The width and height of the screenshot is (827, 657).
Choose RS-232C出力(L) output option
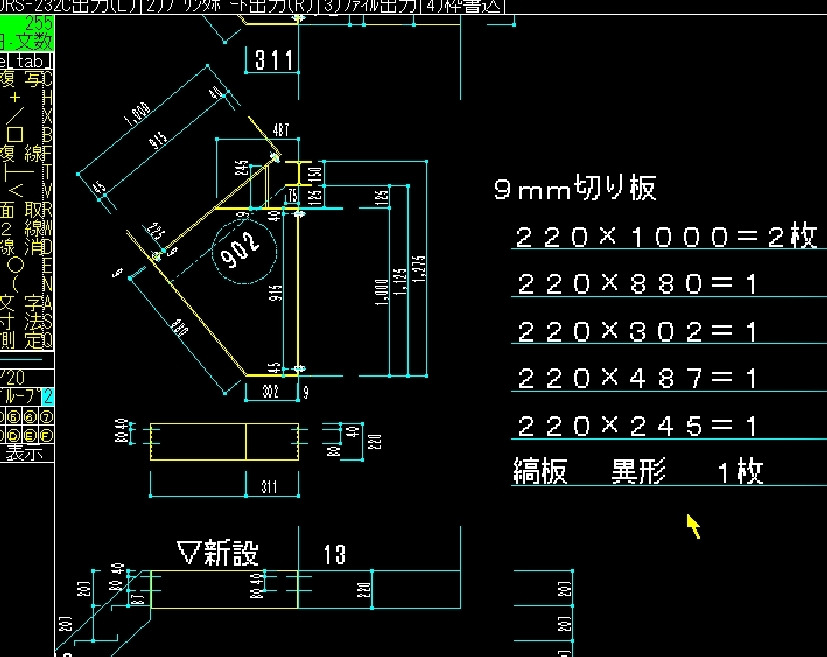(70, 6)
